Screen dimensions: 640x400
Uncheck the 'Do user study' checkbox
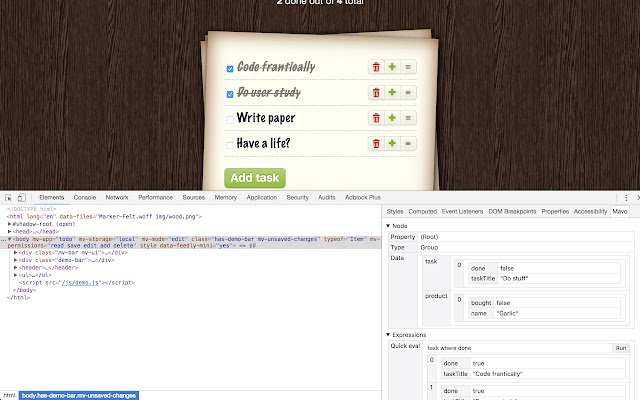(230, 94)
